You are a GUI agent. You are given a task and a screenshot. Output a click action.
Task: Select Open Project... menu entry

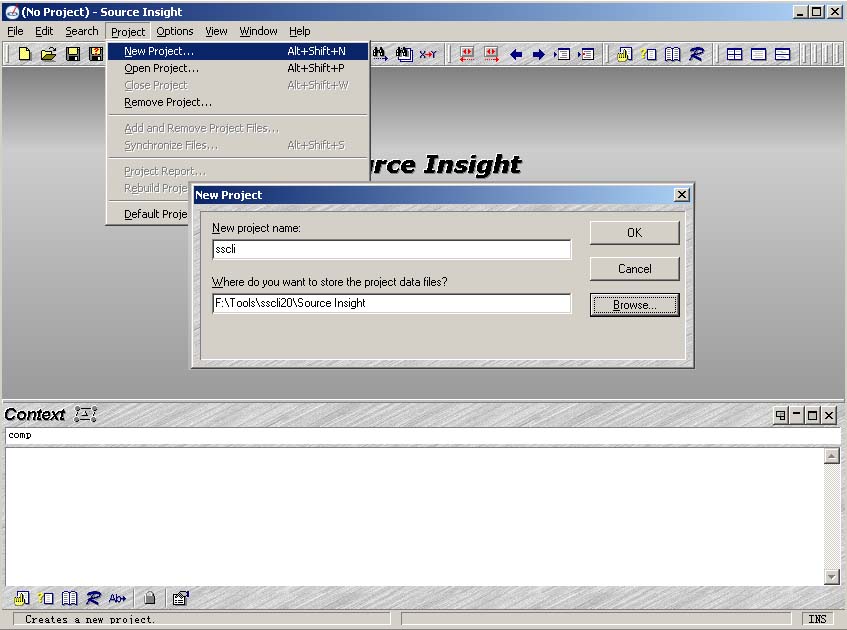coord(238,68)
